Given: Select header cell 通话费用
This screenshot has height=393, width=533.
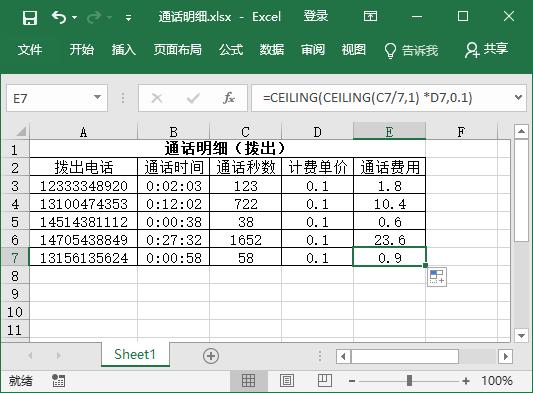Looking at the screenshot, I should (x=390, y=167).
